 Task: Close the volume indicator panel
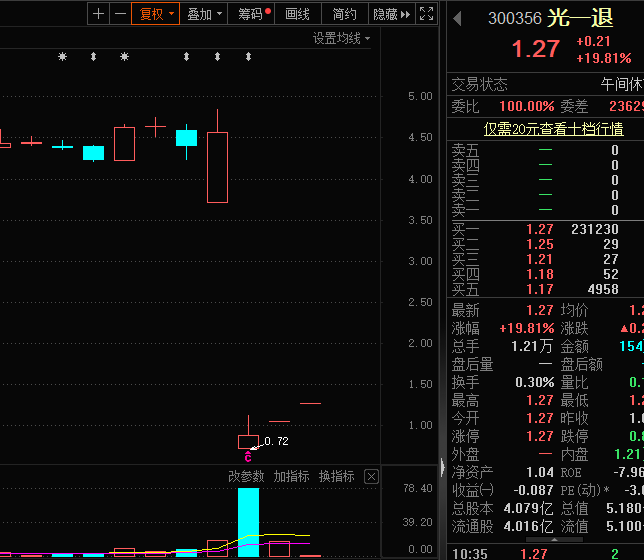(x=371, y=477)
